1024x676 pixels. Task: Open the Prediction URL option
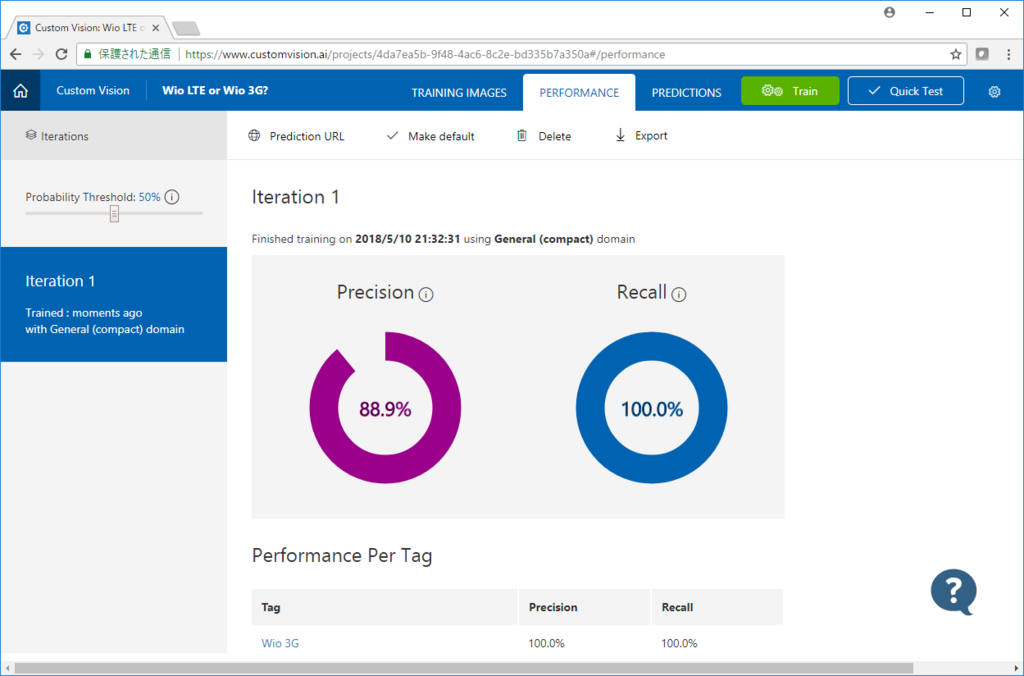(x=296, y=136)
